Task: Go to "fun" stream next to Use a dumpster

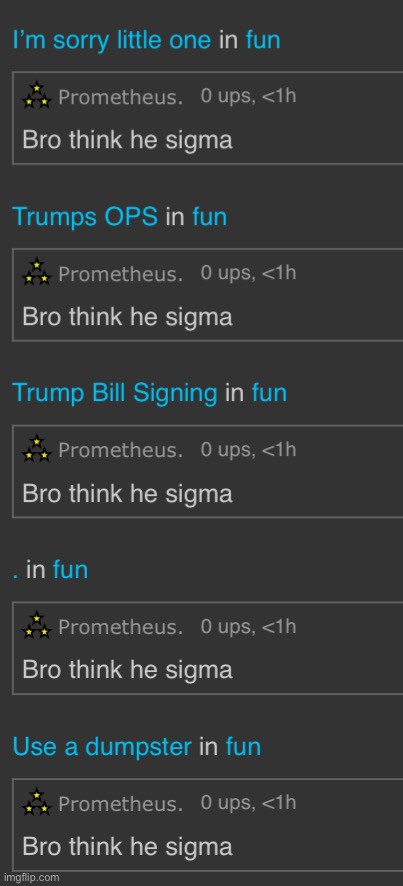Action: 244,746
